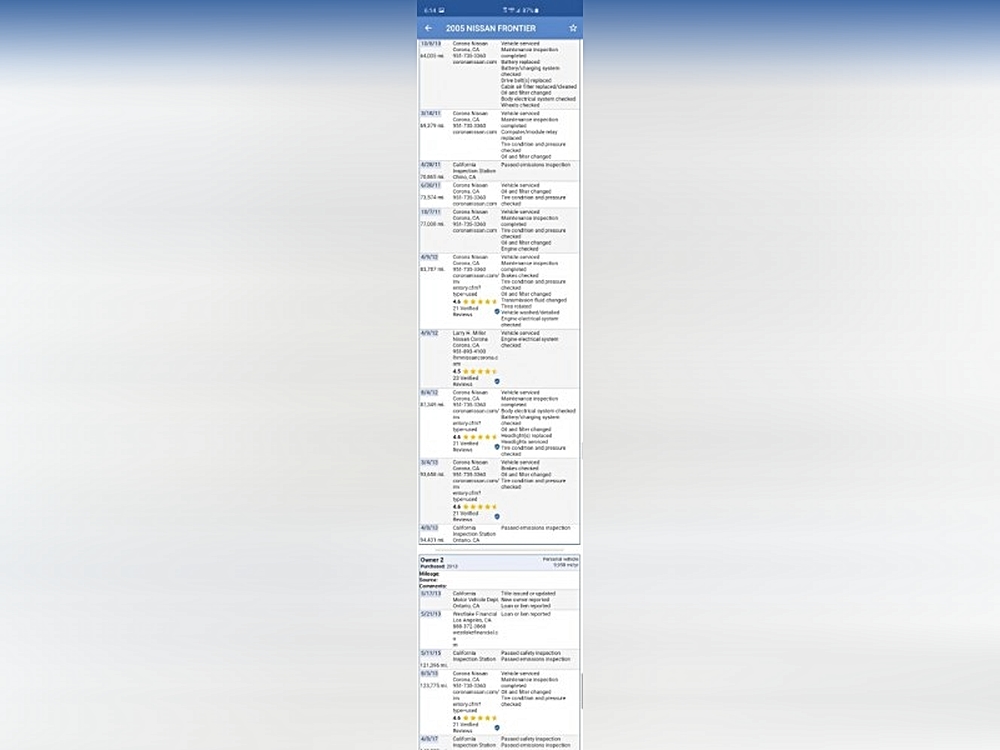
Task: Select the Personal vehicle label
Action: click(561, 559)
